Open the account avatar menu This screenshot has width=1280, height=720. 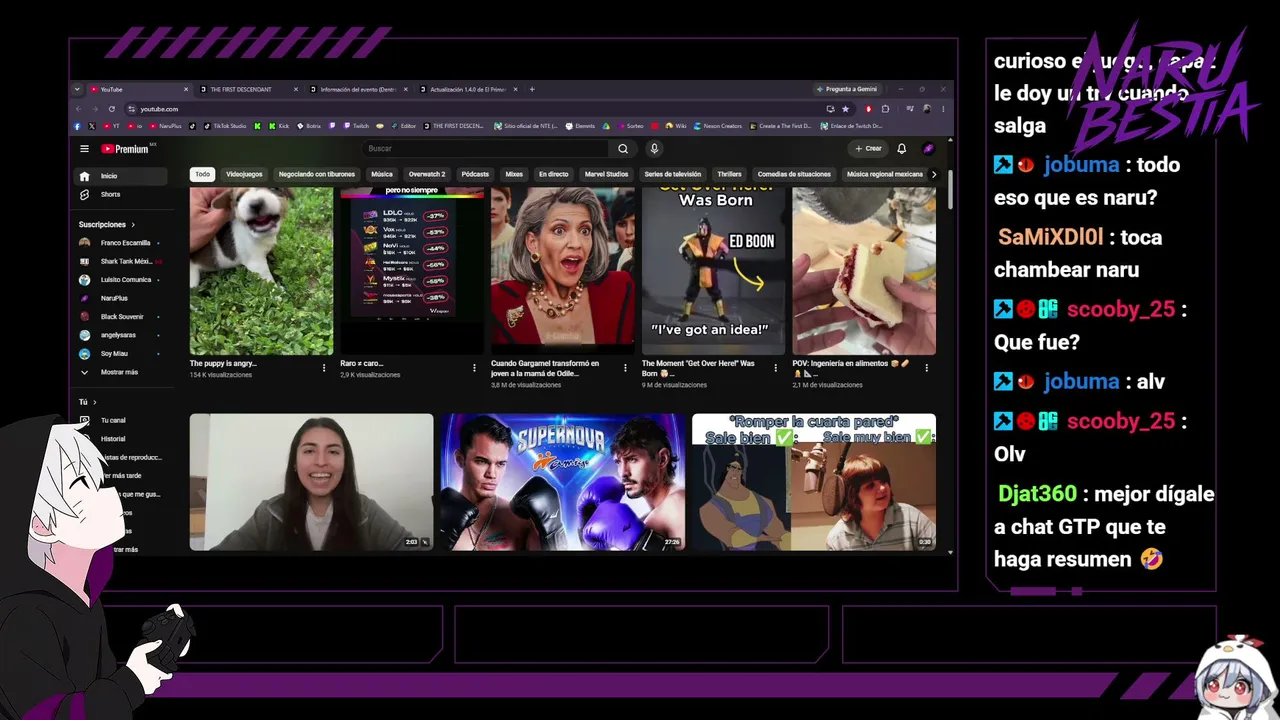(928, 149)
